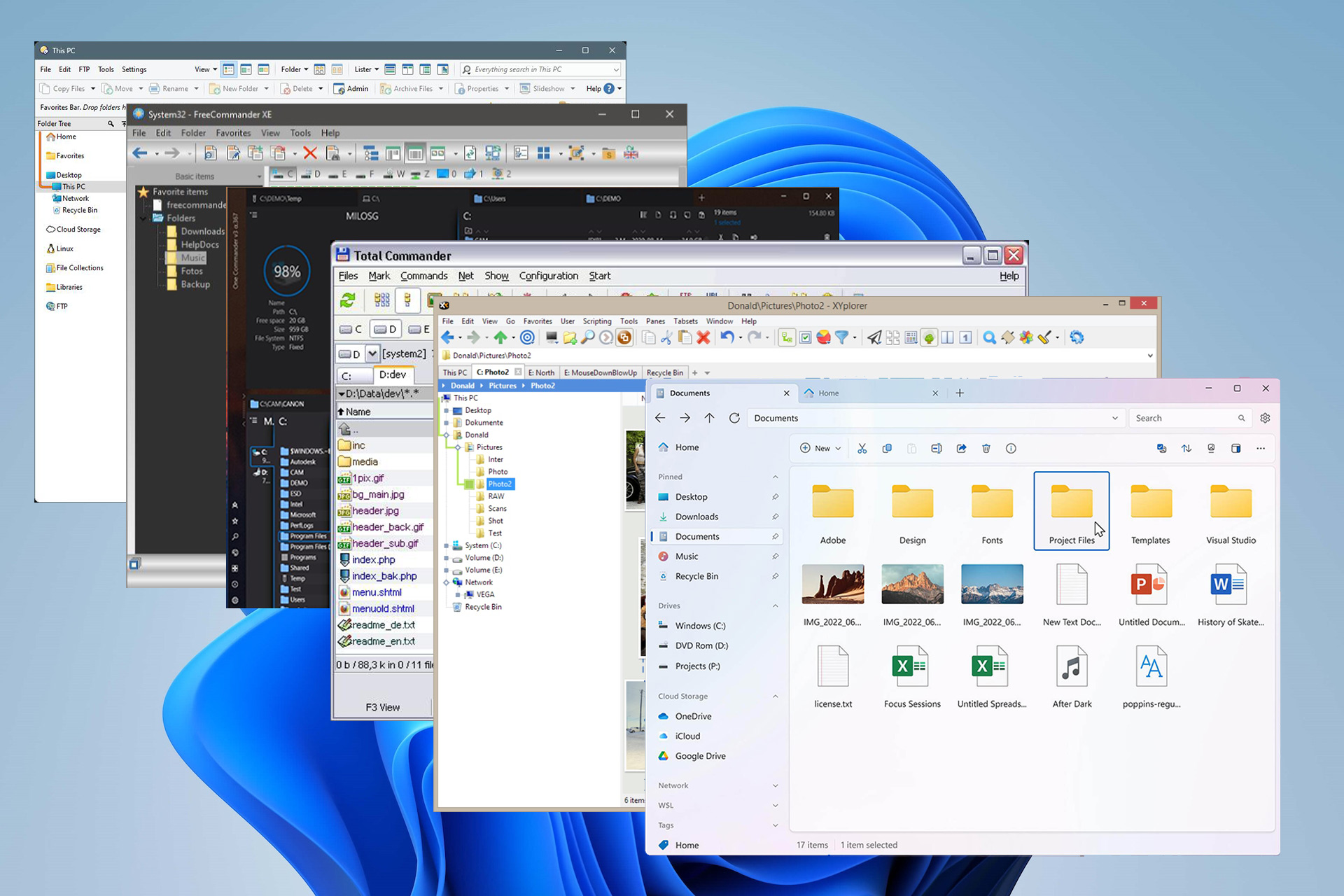Click the green Up arrow in XYplorer toolbar
Screen dimensions: 1344x896
click(x=500, y=338)
